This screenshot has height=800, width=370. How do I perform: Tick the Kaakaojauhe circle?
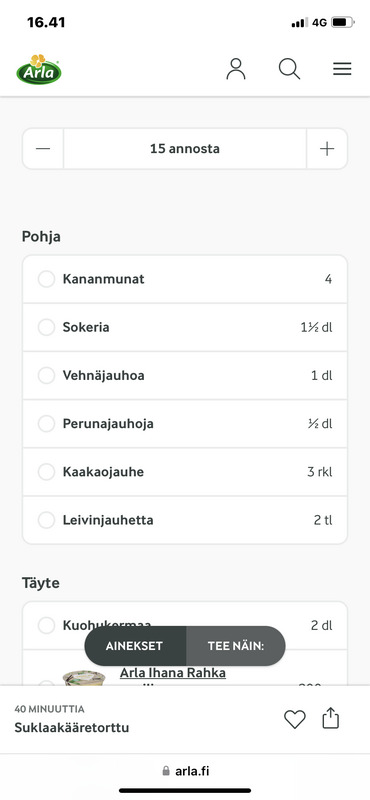point(46,472)
